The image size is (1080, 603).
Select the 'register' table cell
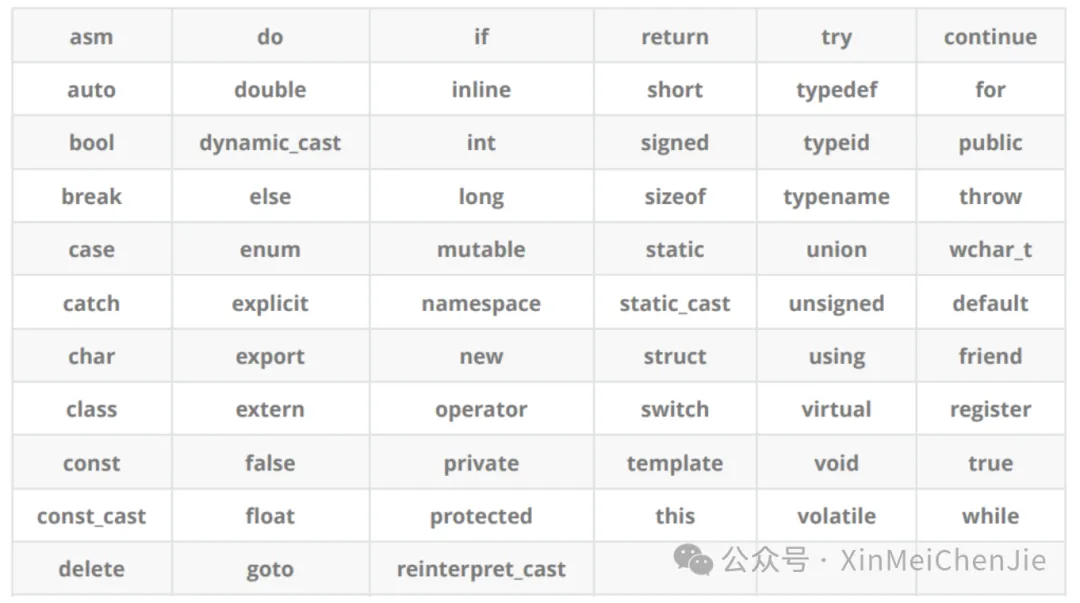tap(990, 410)
